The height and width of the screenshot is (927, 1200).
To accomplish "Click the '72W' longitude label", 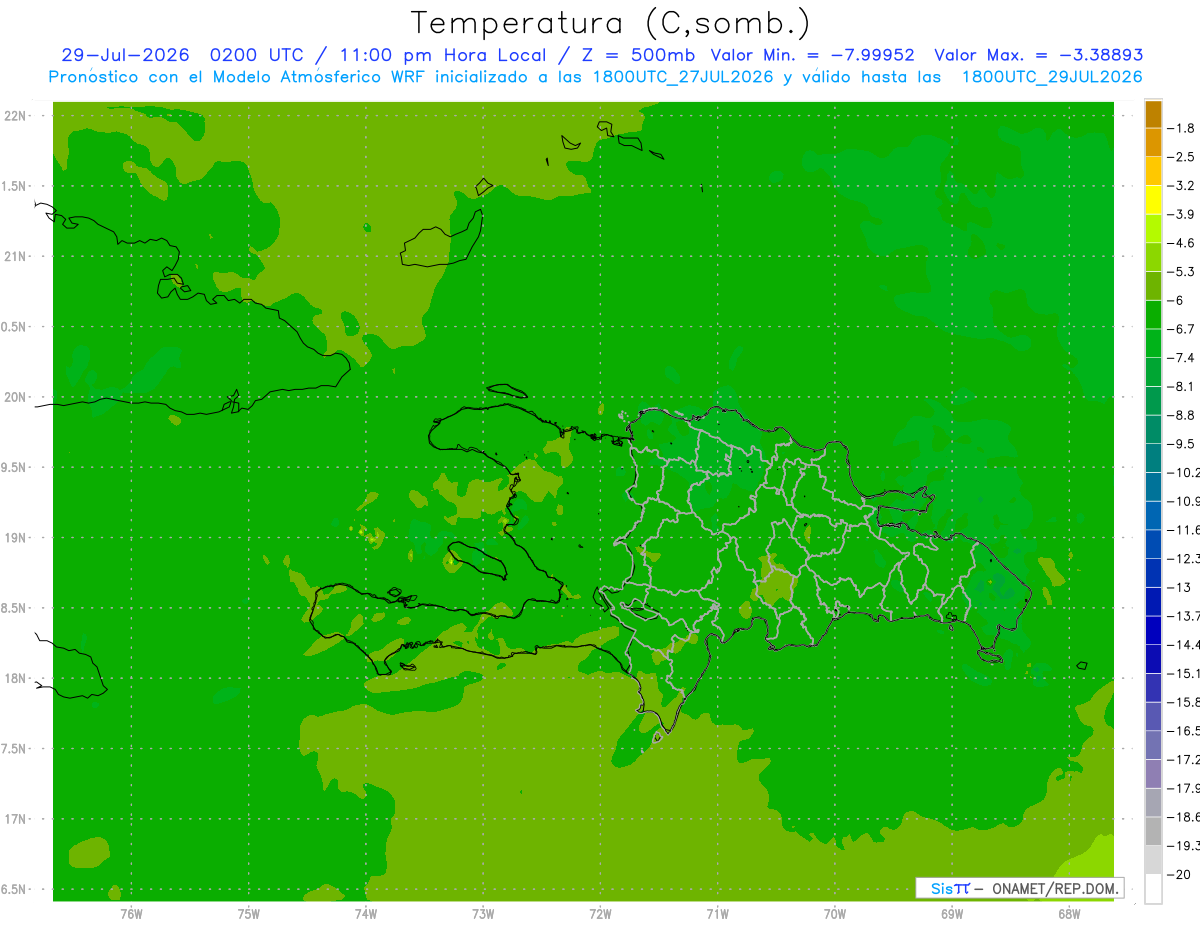I will pyautogui.click(x=600, y=913).
